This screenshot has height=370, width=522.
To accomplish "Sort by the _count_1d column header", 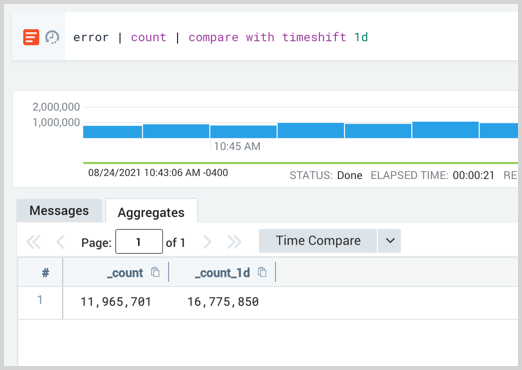I will tap(222, 273).
